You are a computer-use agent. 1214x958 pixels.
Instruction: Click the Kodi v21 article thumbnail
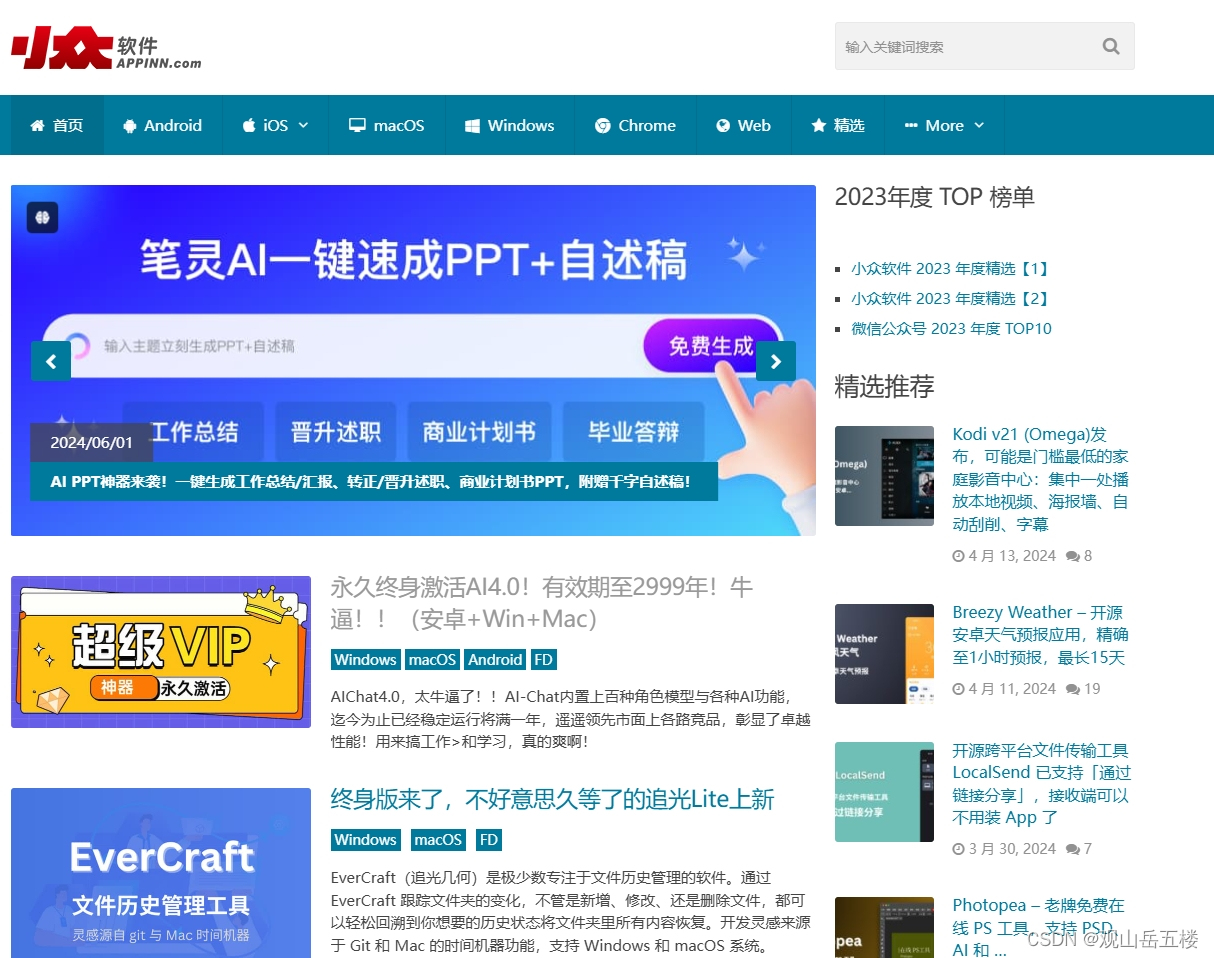point(884,475)
